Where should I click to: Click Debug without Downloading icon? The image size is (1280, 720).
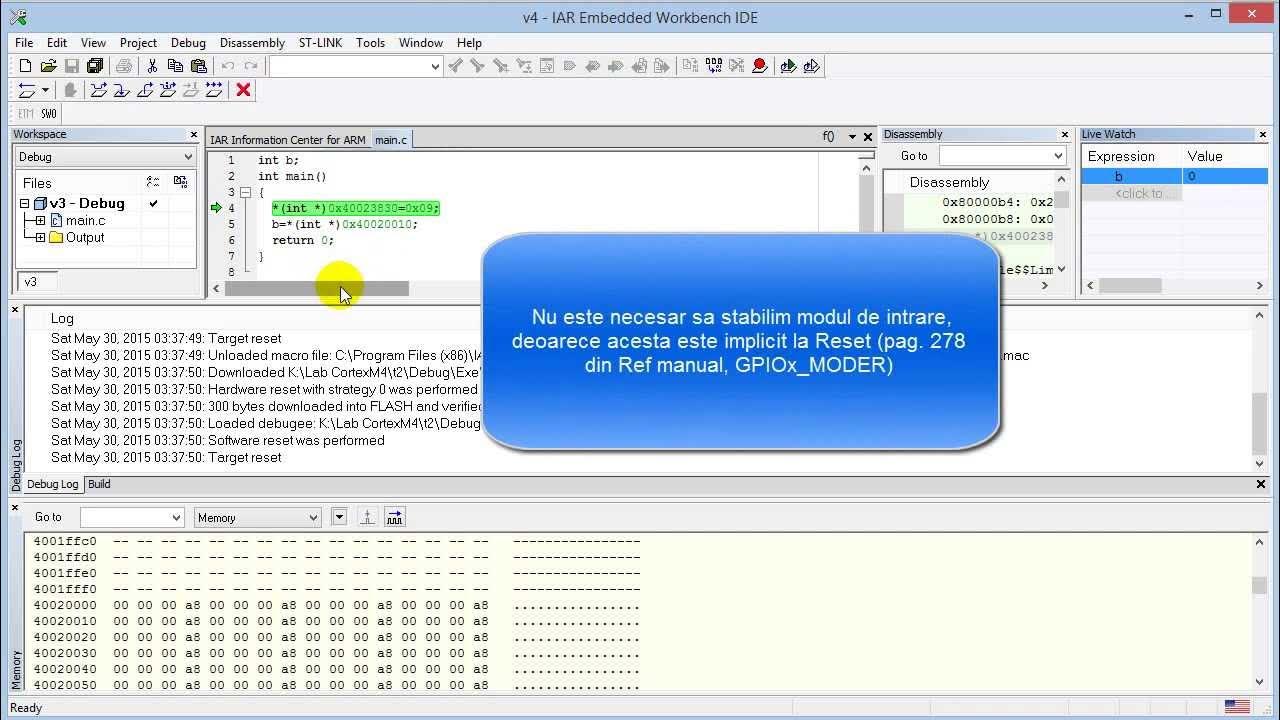[x=811, y=66]
